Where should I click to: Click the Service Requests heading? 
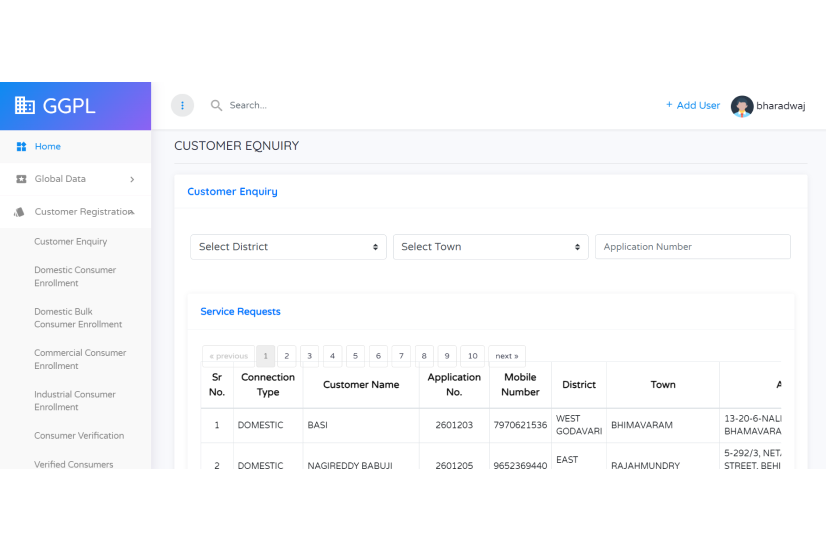click(x=240, y=311)
